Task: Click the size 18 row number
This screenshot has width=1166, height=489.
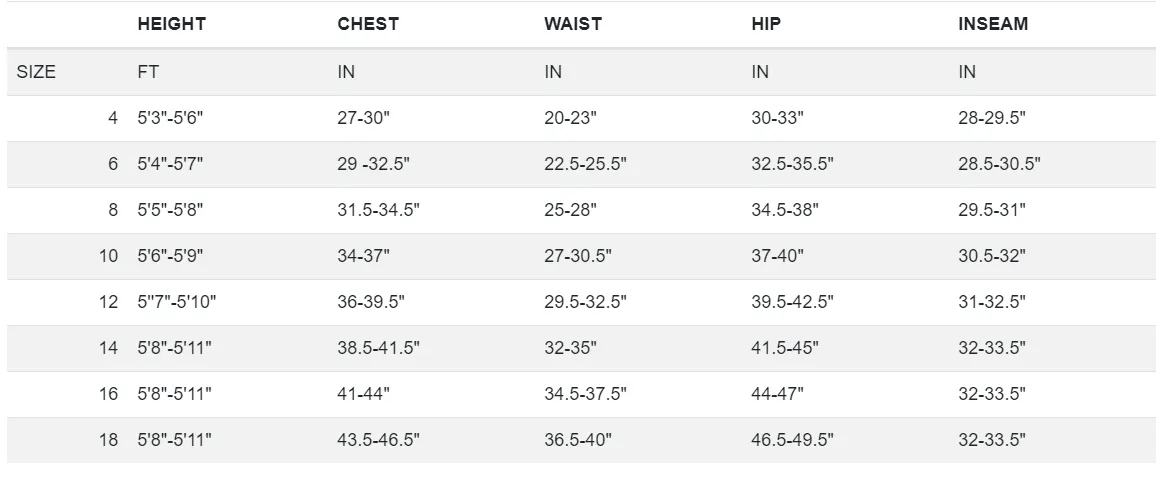Action: point(109,440)
